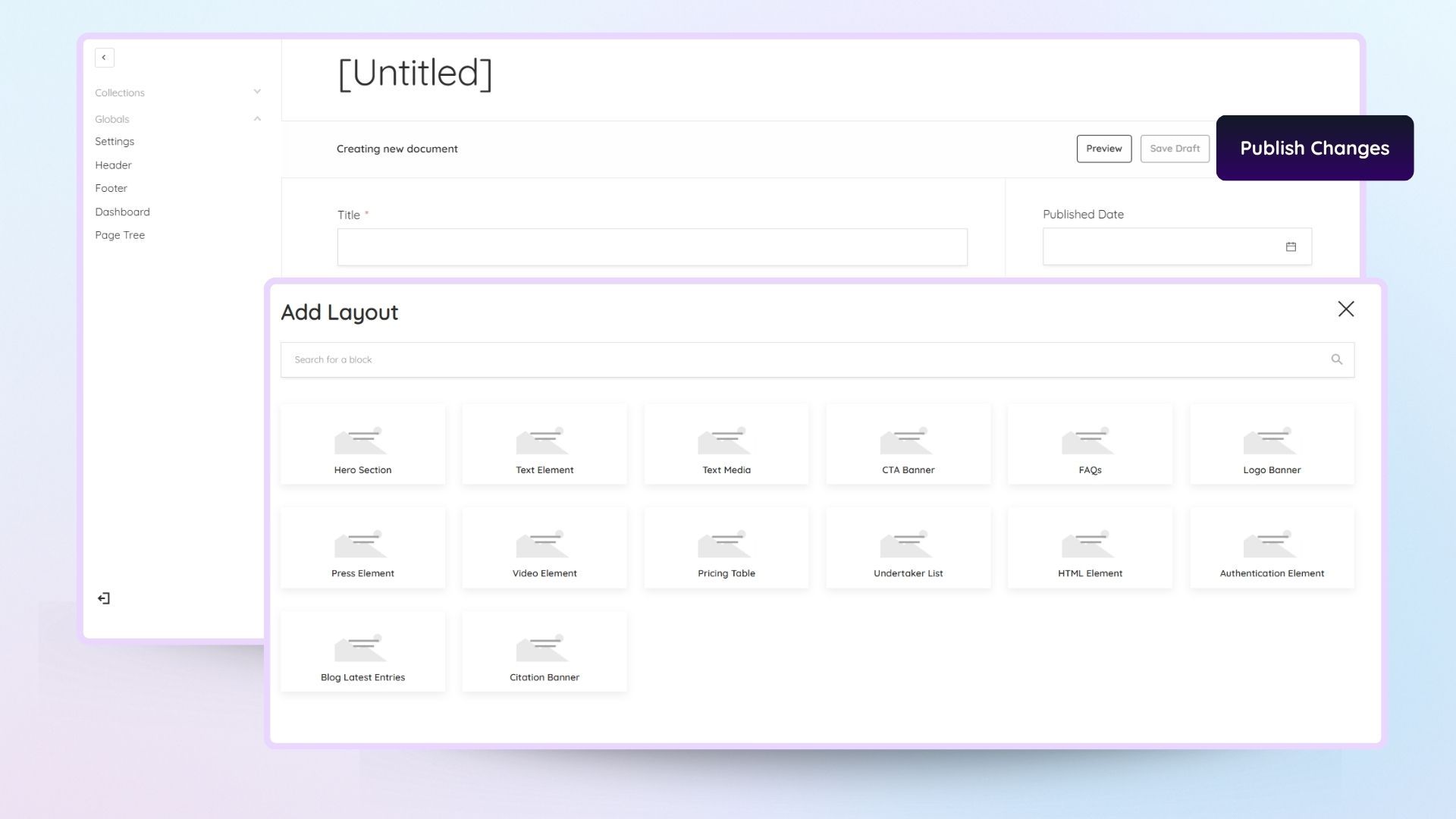The image size is (1456, 819).
Task: Click the Save Draft button
Action: pyautogui.click(x=1175, y=149)
